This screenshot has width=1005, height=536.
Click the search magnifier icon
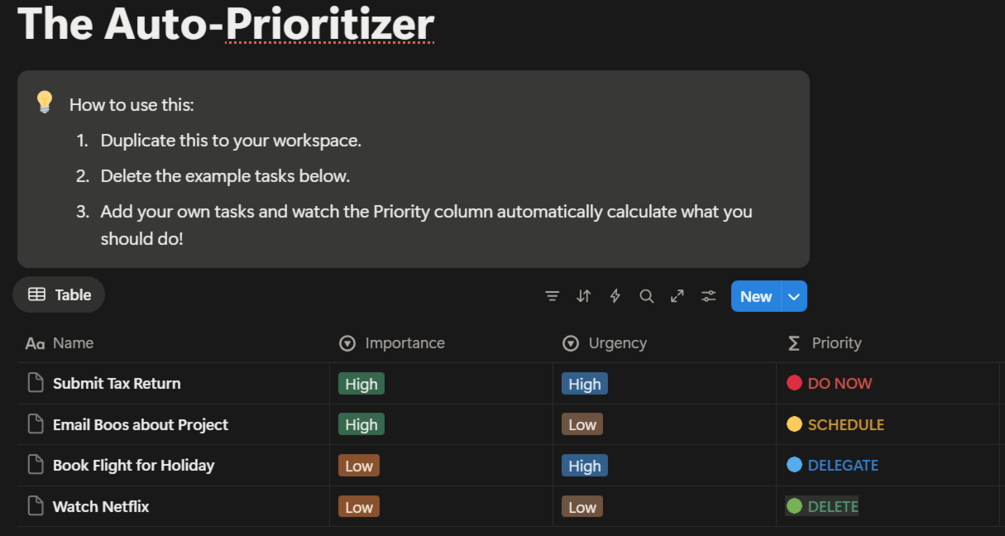(x=646, y=296)
